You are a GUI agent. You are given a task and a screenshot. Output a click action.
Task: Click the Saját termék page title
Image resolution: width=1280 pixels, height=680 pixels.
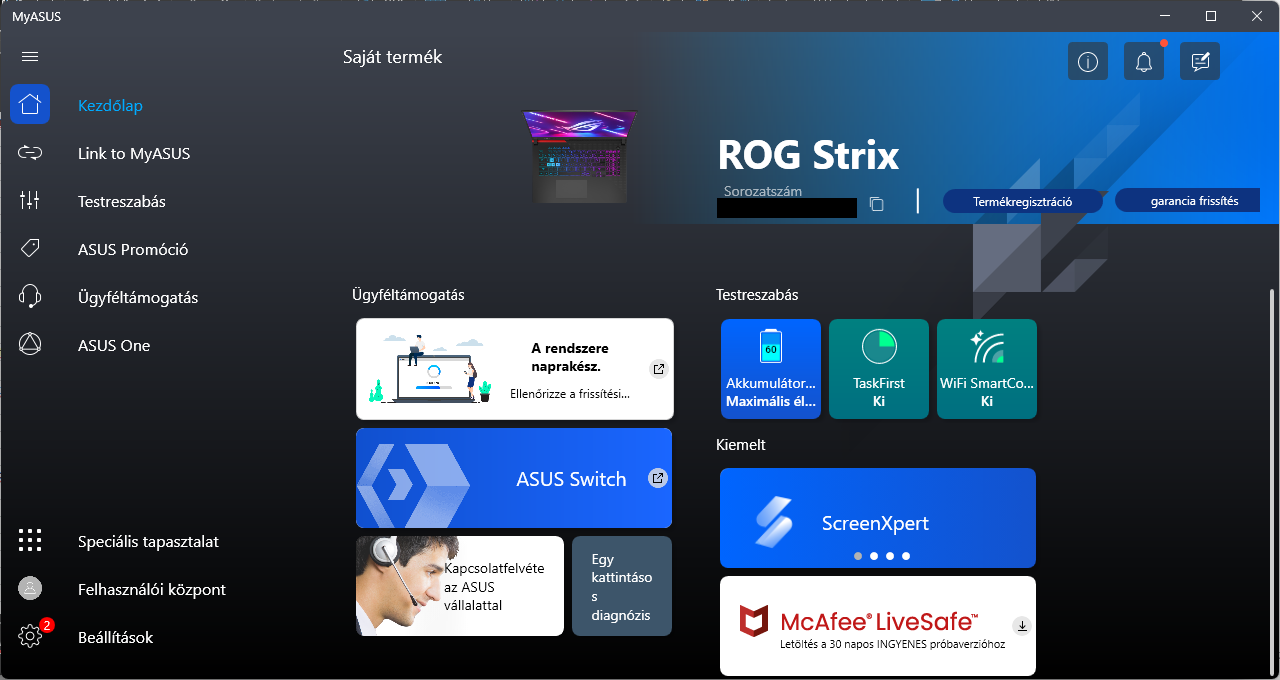click(x=392, y=57)
